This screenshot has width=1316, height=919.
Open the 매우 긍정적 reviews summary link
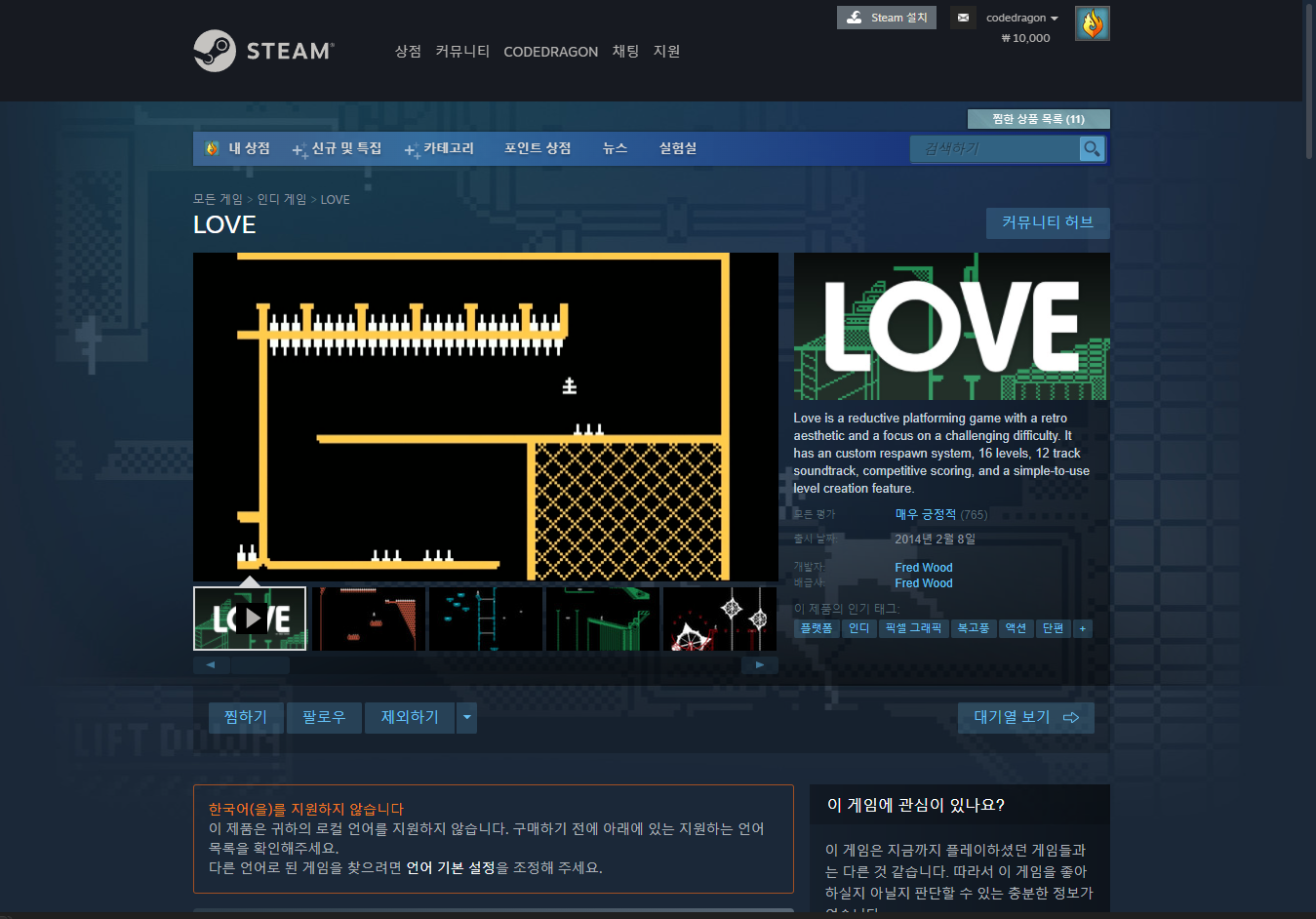926,514
